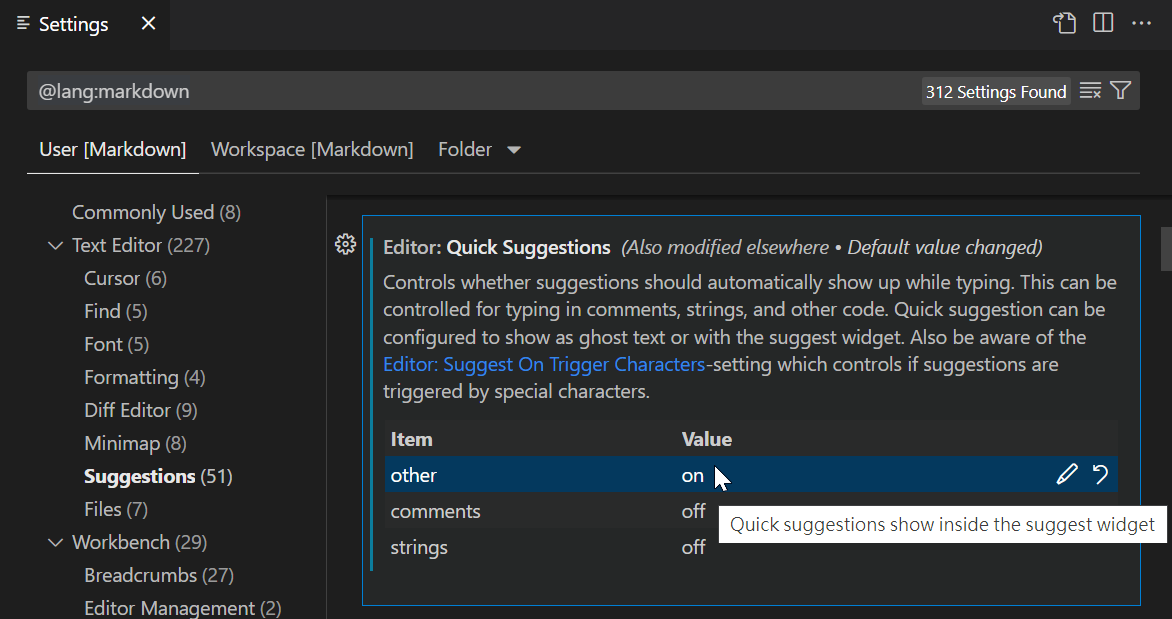Collapse the Workbench tree section
Viewport: 1172px width, 619px height.
tap(55, 542)
